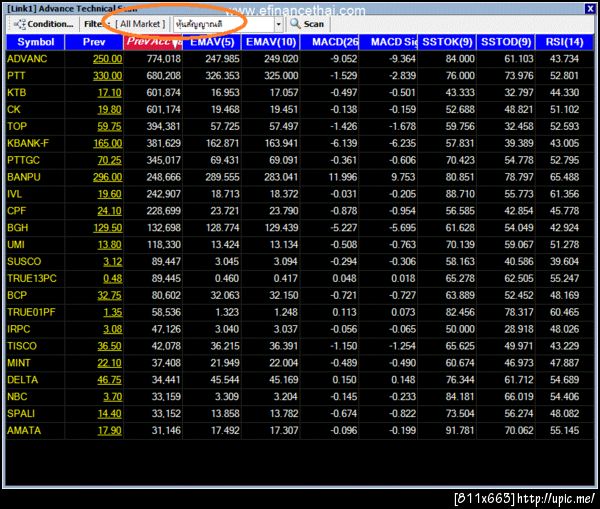Sort by Symbol column header

(x=36, y=42)
